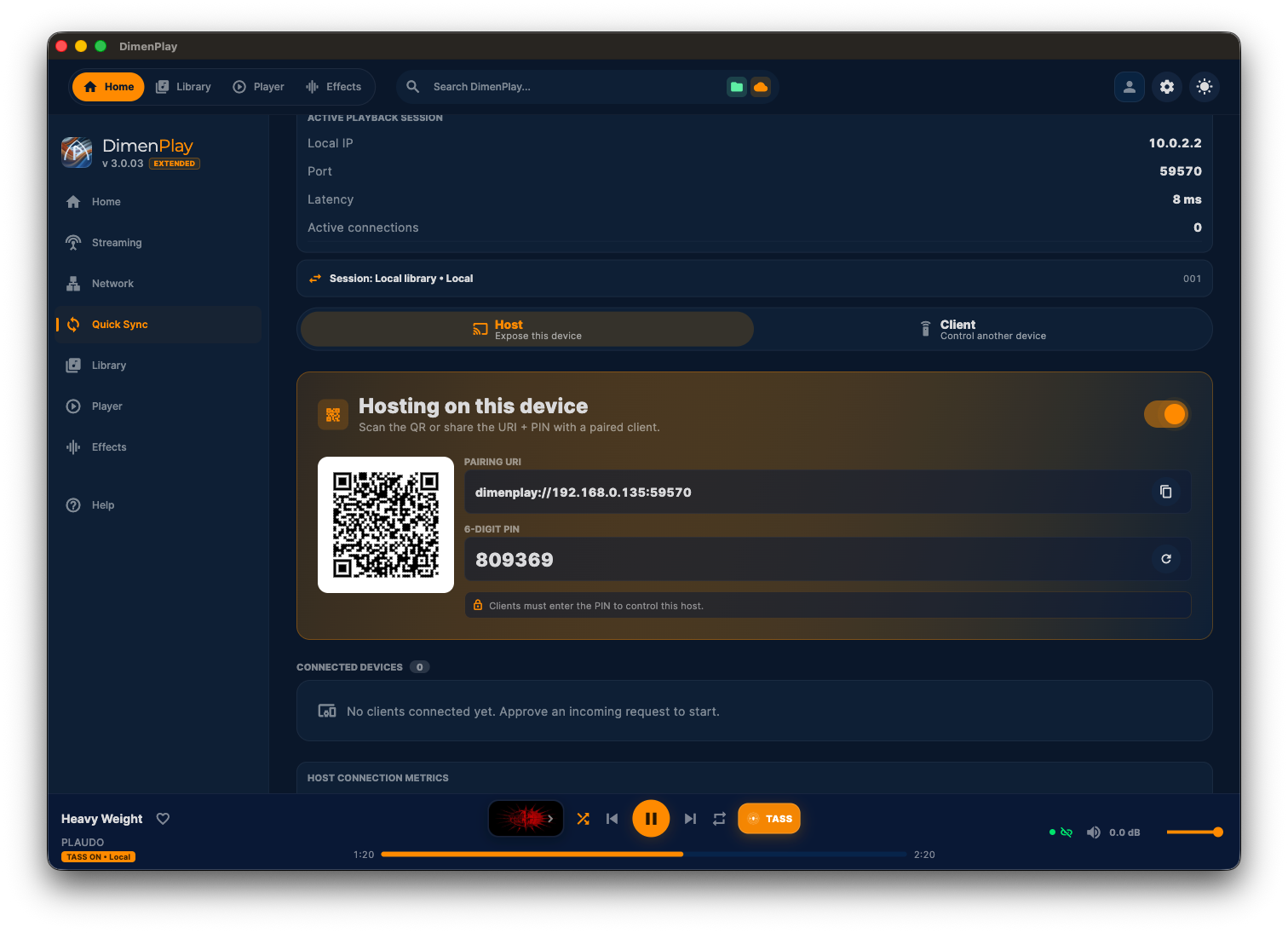Regenerate the 6-digit PIN
This screenshot has width=1288, height=933.
coord(1166,559)
